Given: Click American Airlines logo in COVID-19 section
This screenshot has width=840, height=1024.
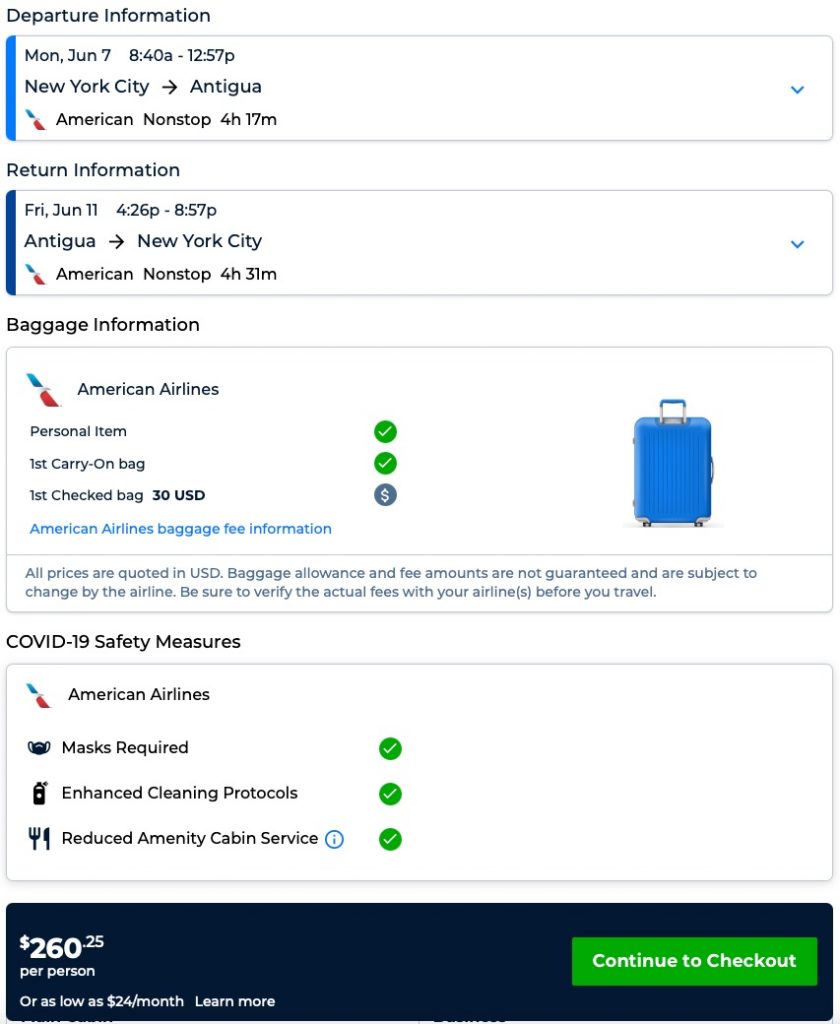Looking at the screenshot, I should [39, 695].
